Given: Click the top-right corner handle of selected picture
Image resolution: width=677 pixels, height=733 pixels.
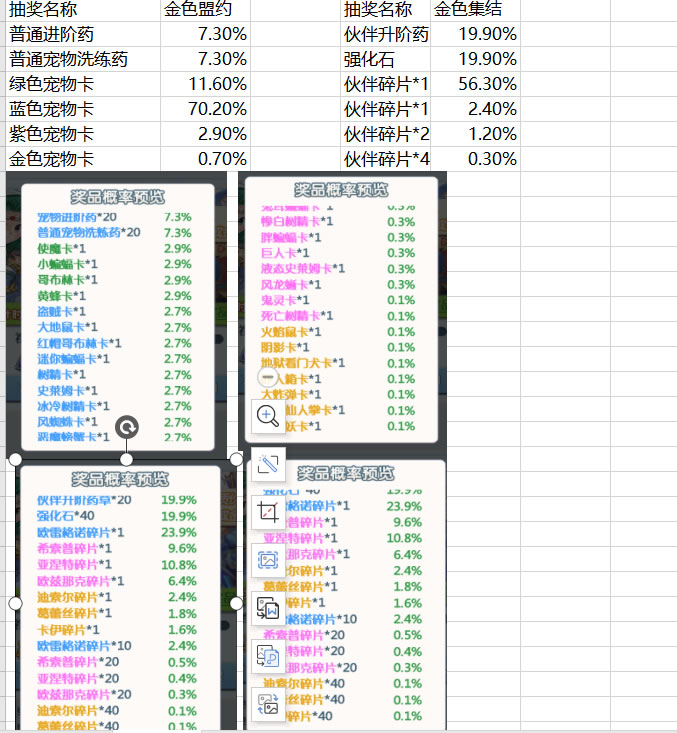Looking at the screenshot, I should click(x=237, y=460).
